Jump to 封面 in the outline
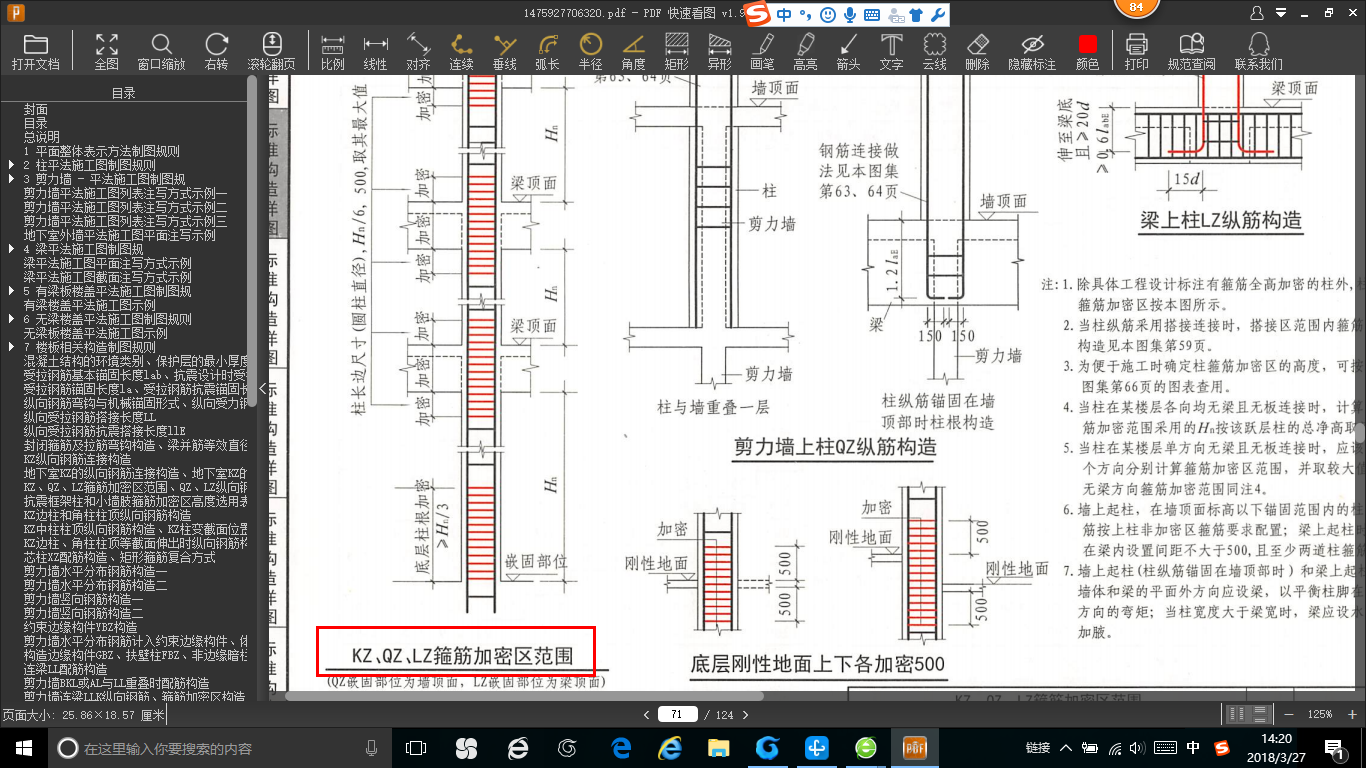Image resolution: width=1366 pixels, height=768 pixels. (x=36, y=109)
